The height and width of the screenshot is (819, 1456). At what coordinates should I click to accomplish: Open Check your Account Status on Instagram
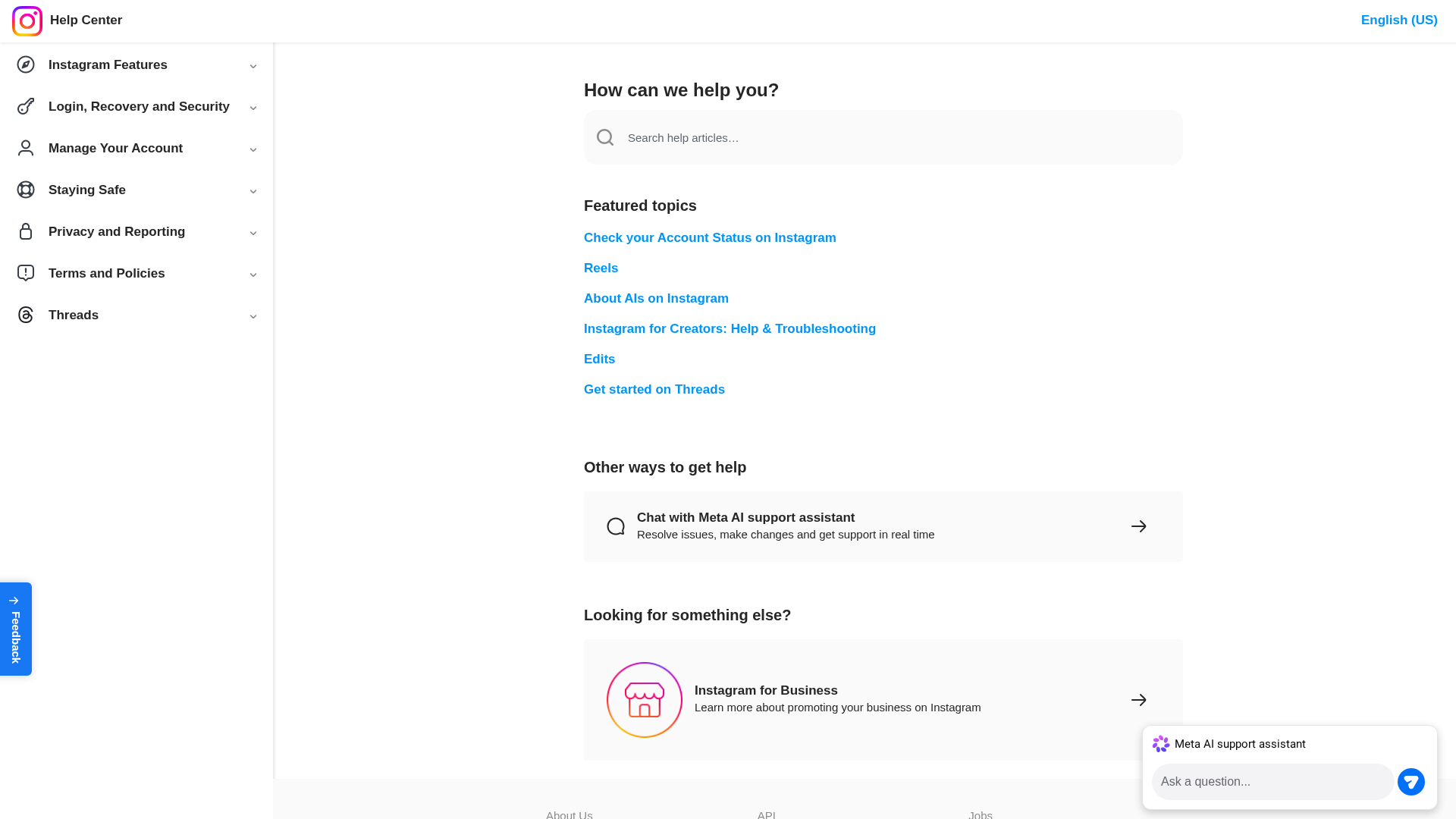click(x=710, y=238)
